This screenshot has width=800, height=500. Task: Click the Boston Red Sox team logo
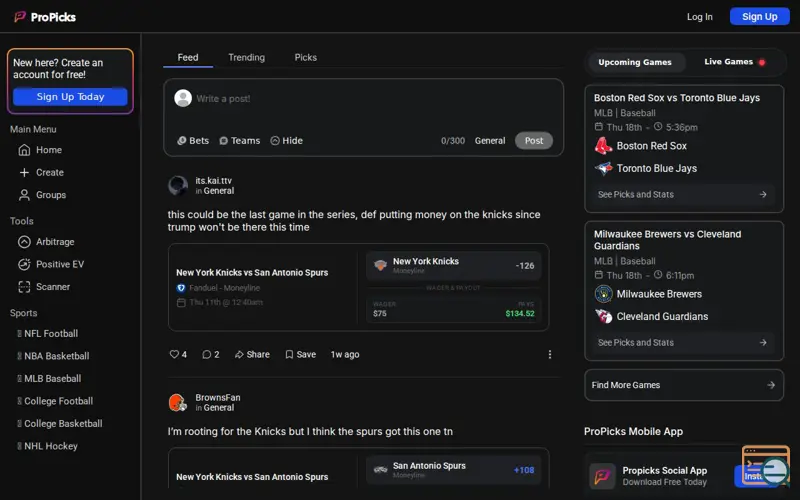point(604,146)
